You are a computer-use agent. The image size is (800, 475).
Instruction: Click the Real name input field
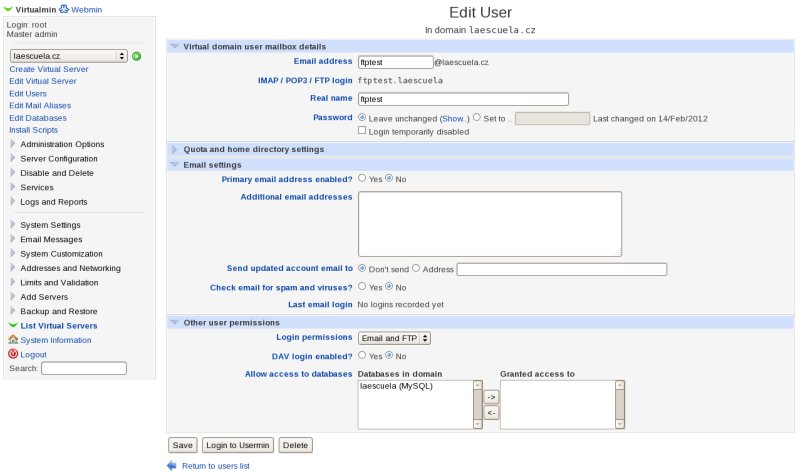462,99
